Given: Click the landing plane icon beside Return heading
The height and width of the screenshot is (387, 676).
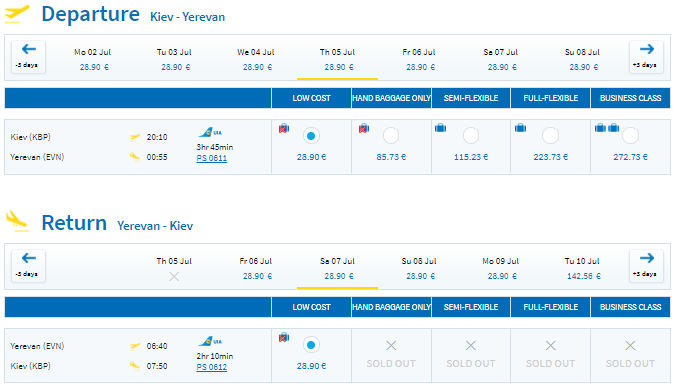Looking at the screenshot, I should [x=17, y=221].
